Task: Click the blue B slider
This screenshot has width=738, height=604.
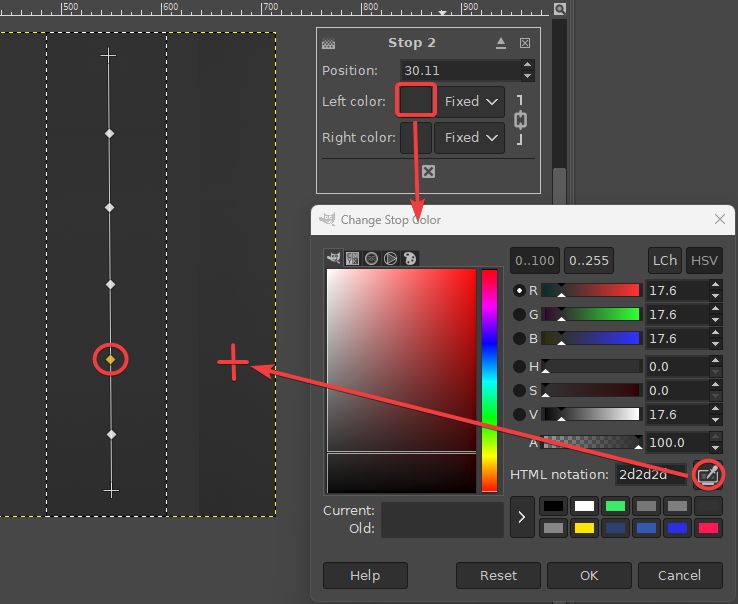Action: point(591,338)
